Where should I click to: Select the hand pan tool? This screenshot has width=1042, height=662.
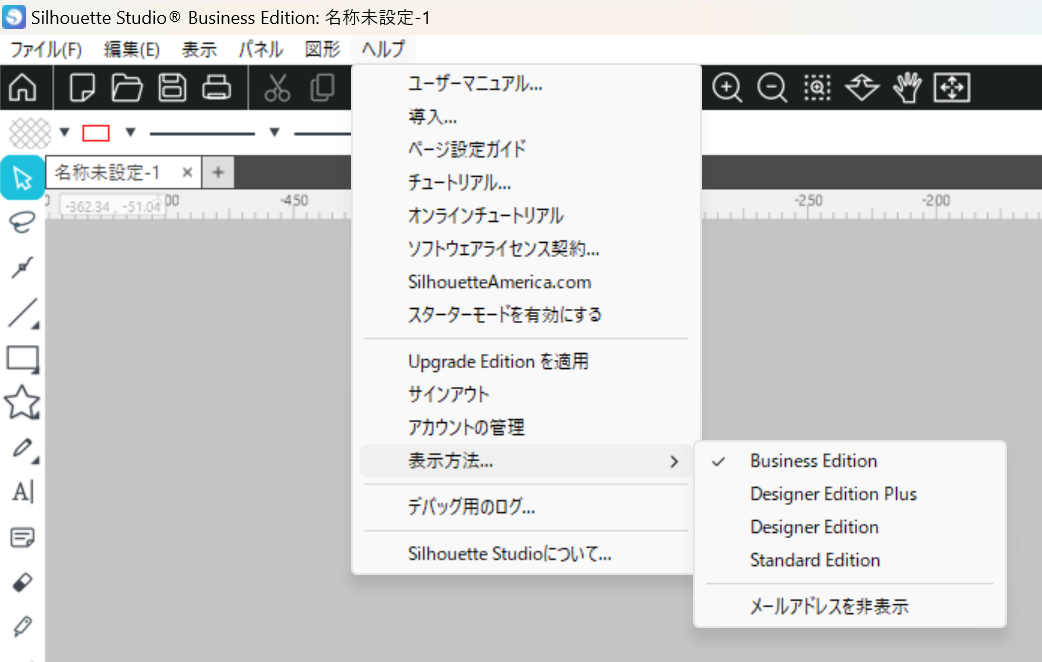point(907,87)
